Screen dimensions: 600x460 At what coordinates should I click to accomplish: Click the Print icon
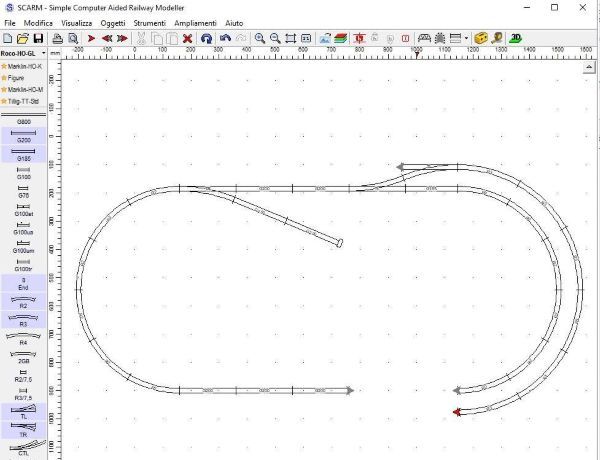point(58,38)
